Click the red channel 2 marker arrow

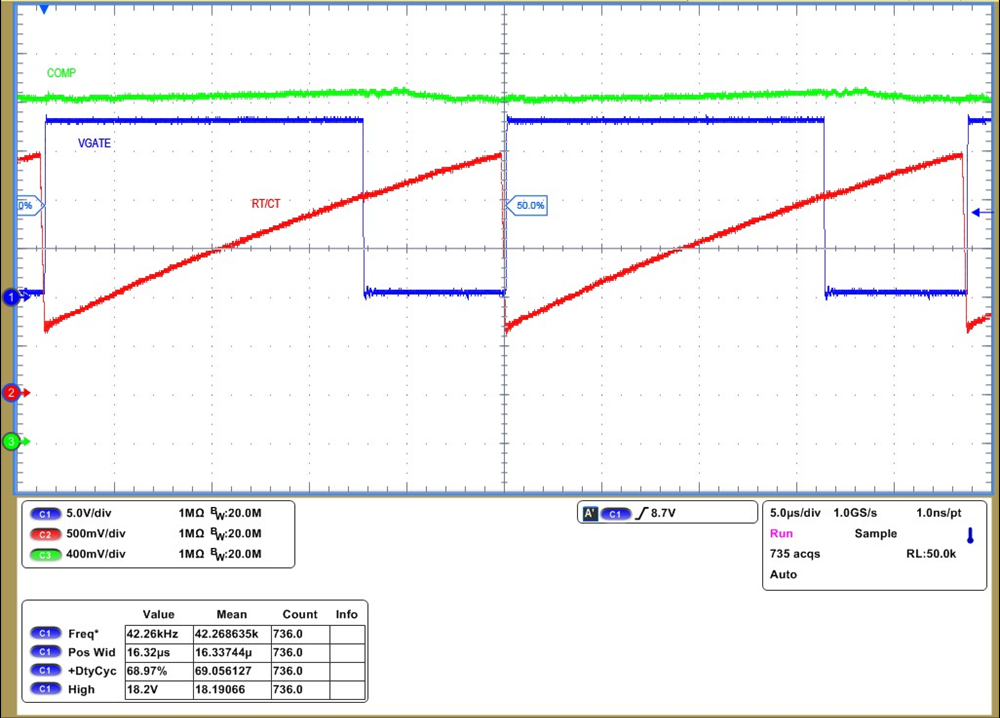[x=10, y=392]
